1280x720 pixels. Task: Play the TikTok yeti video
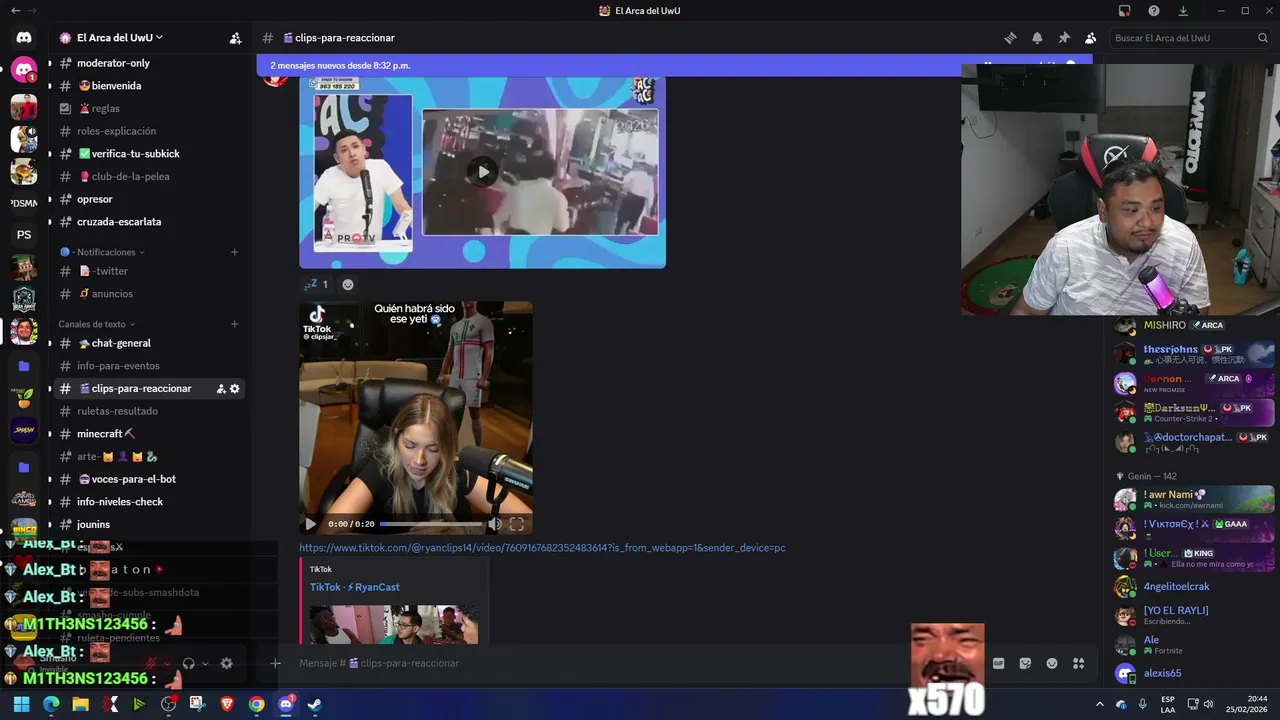[x=311, y=524]
